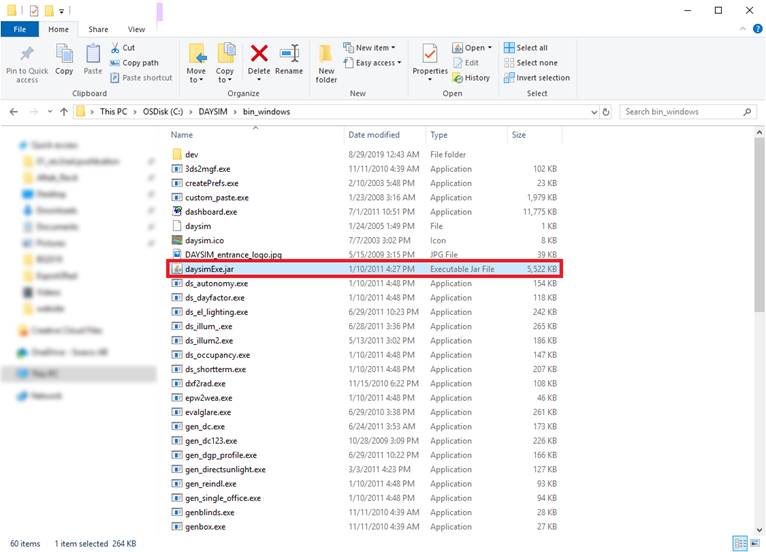Go back with the Back arrow

tap(14, 112)
